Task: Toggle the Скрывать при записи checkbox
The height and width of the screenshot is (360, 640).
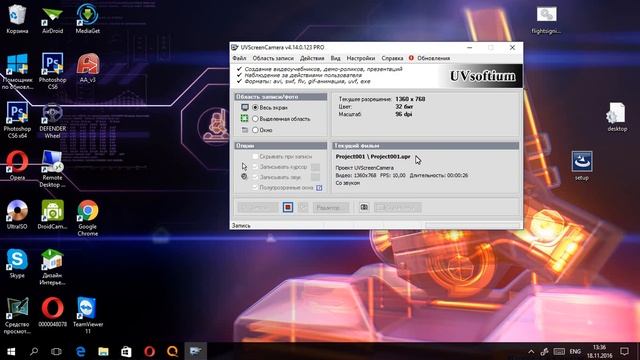Action: point(255,156)
